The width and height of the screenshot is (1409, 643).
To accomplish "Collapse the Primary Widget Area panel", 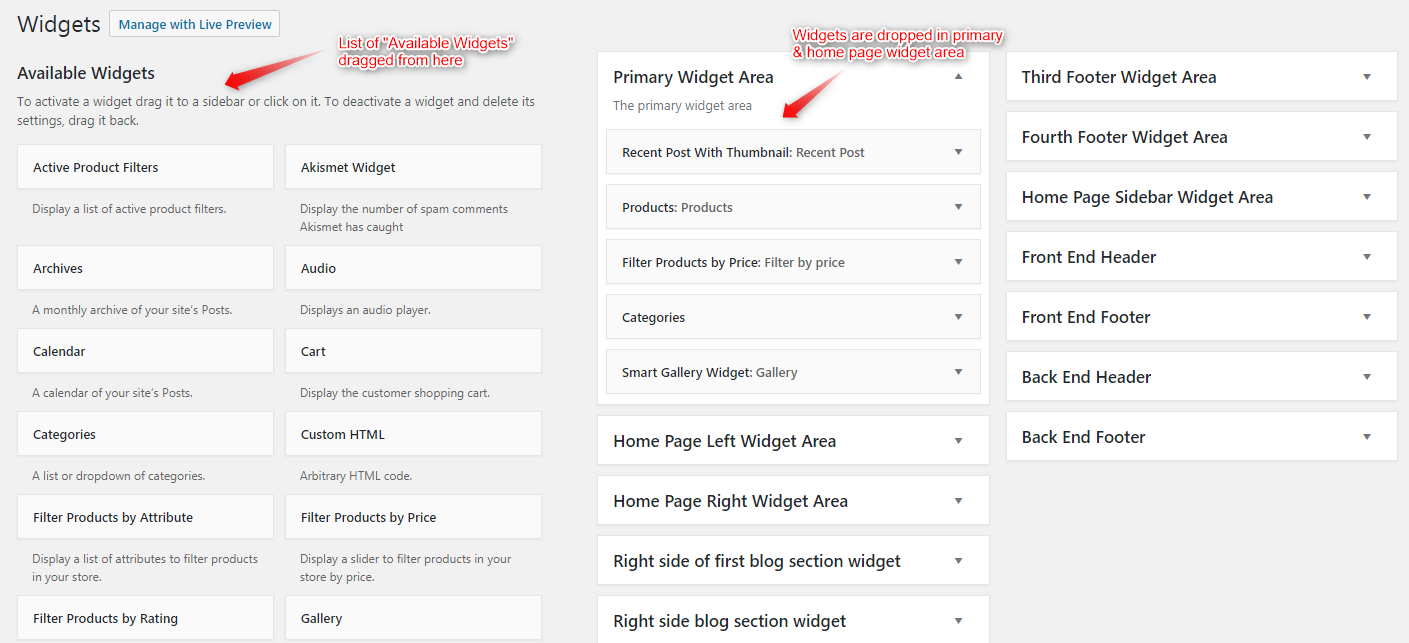I will pyautogui.click(x=958, y=77).
